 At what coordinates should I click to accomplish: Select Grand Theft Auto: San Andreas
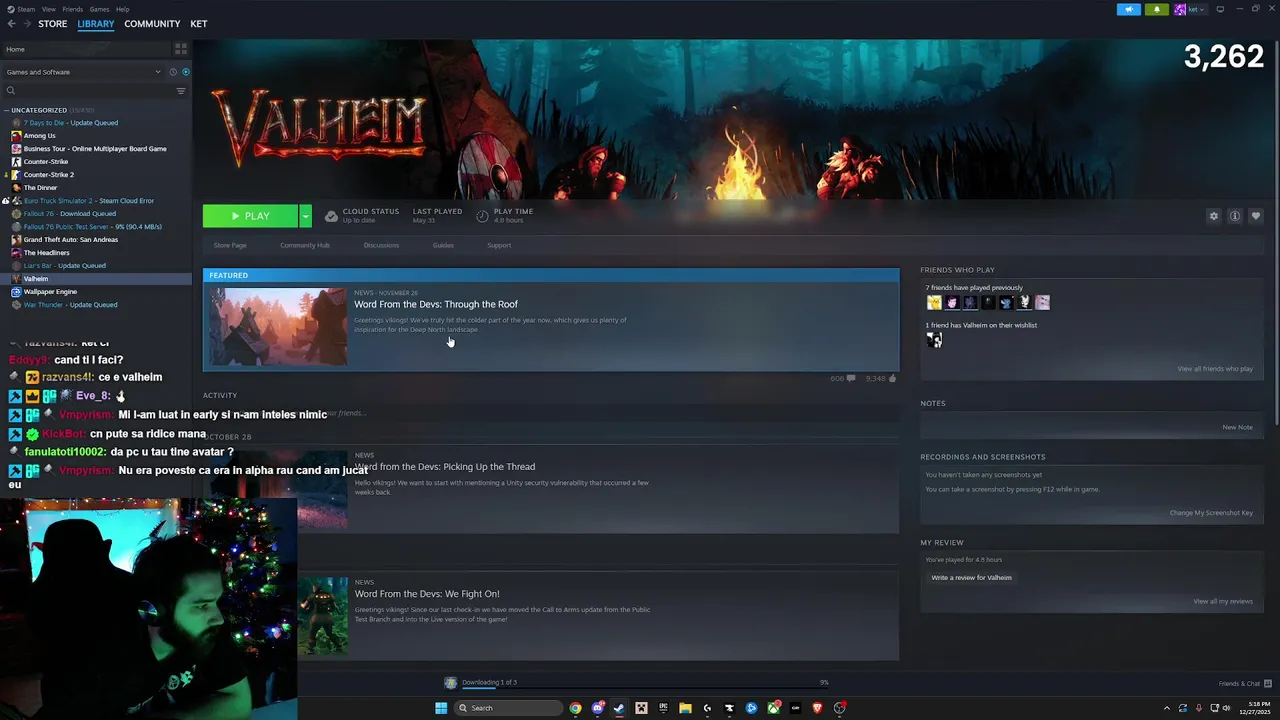[70, 240]
